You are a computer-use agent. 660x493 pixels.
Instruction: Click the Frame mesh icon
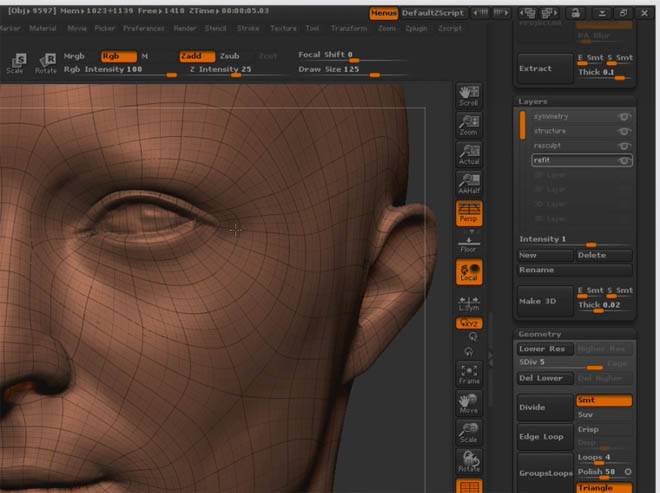469,374
